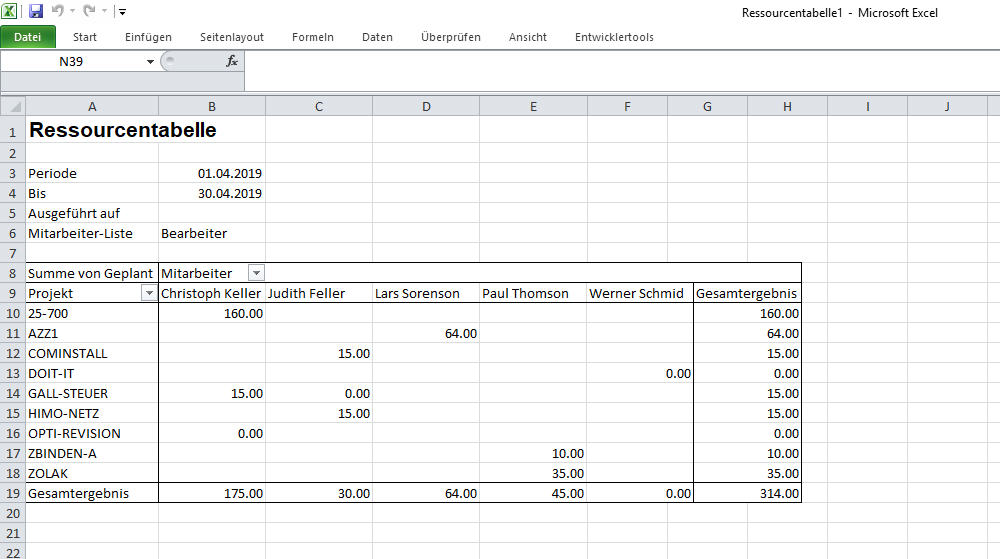
Task: Click the Select All corner triangle
Action: tap(13, 106)
